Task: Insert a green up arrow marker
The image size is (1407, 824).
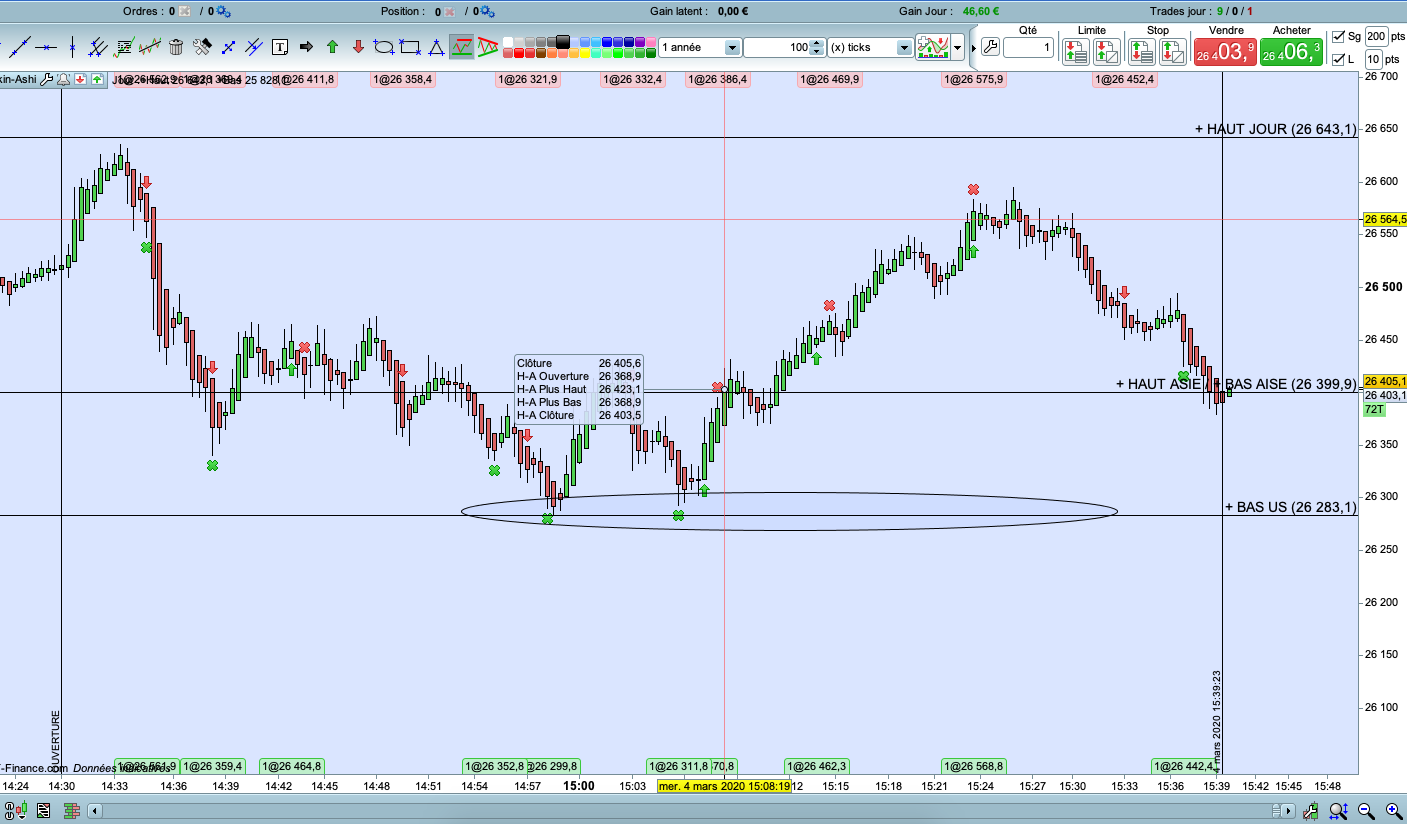Action: click(332, 46)
